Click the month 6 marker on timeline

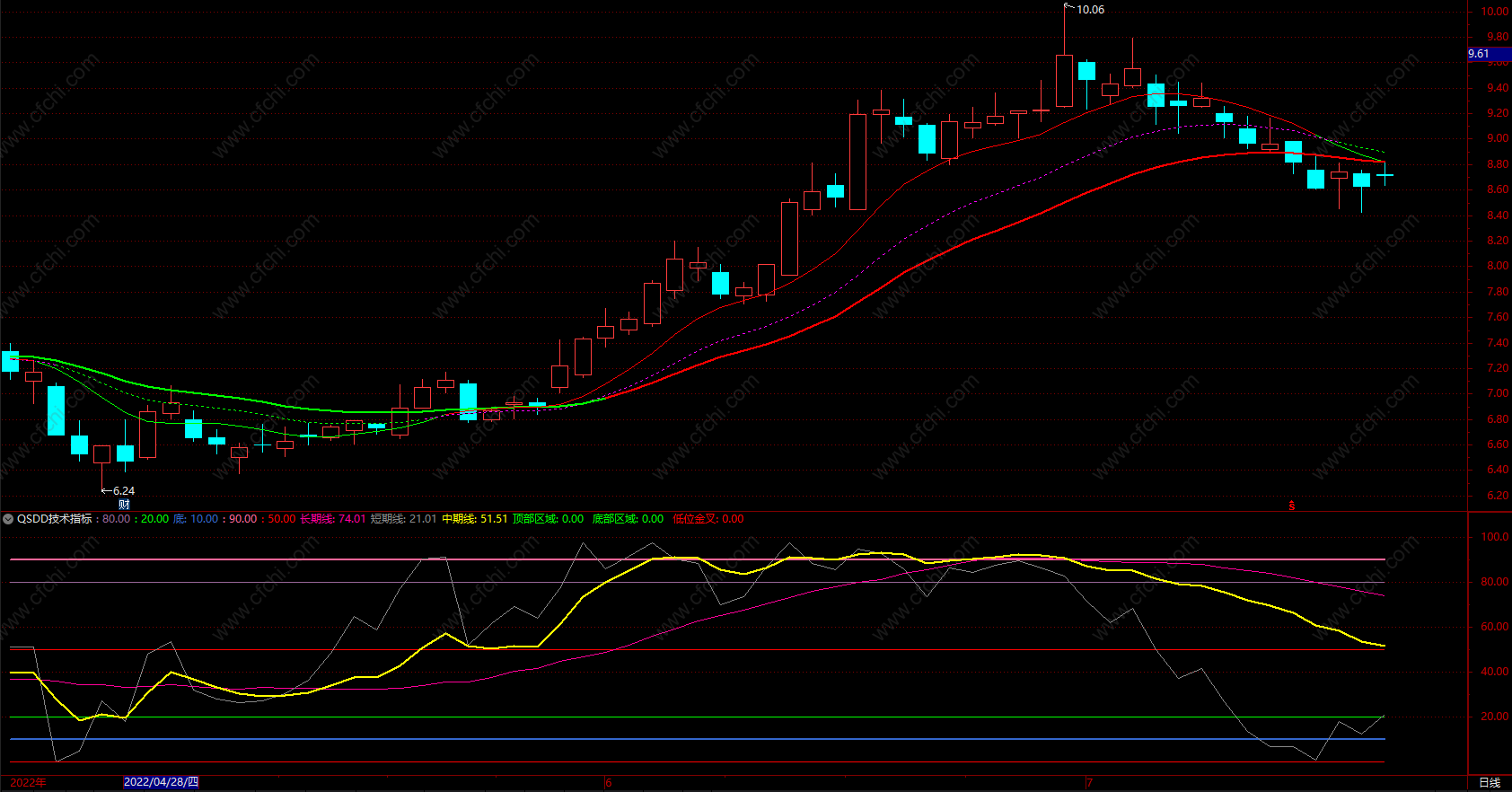coord(609,782)
